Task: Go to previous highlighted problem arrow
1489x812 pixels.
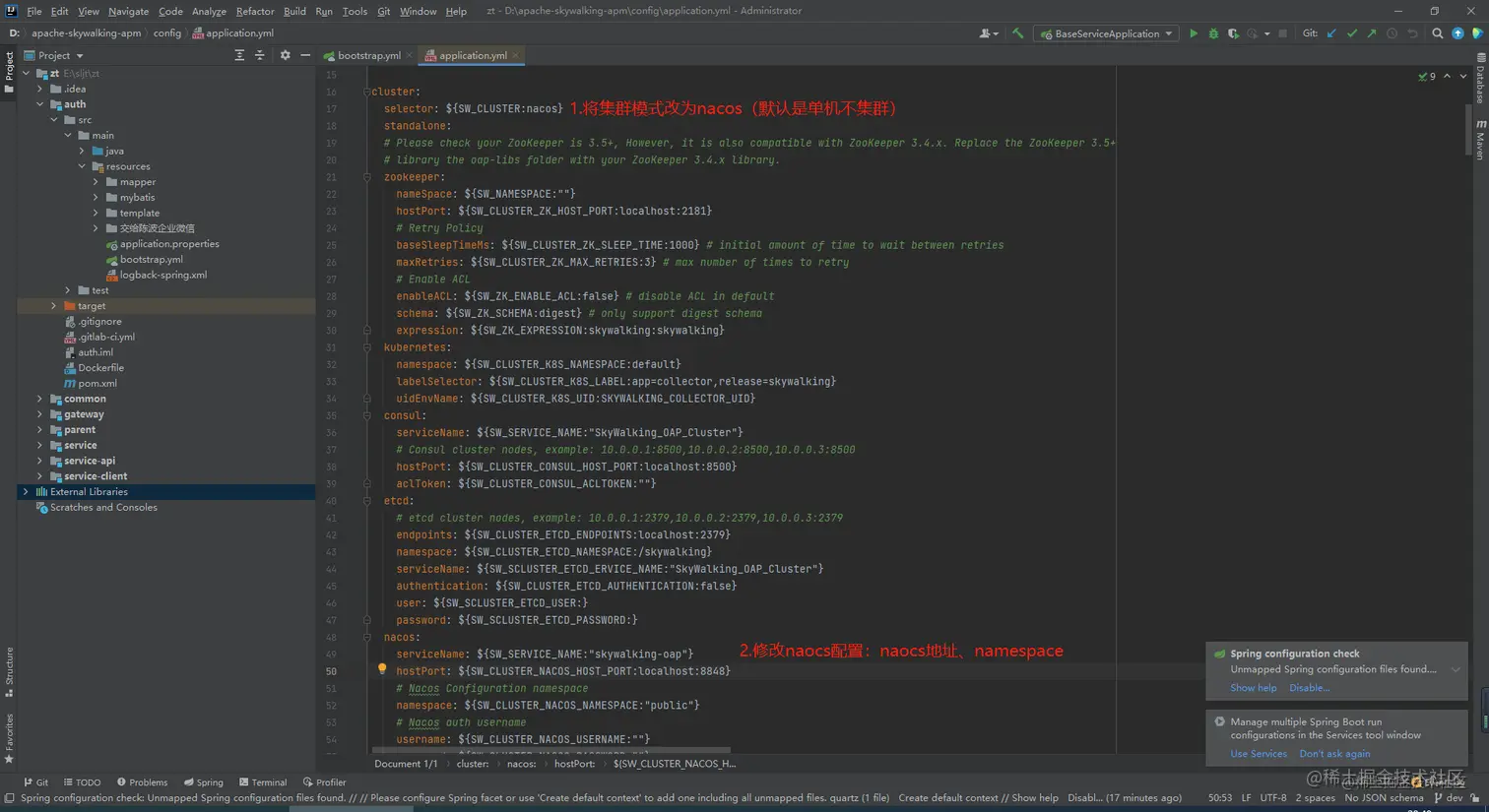Action: 1447,76
